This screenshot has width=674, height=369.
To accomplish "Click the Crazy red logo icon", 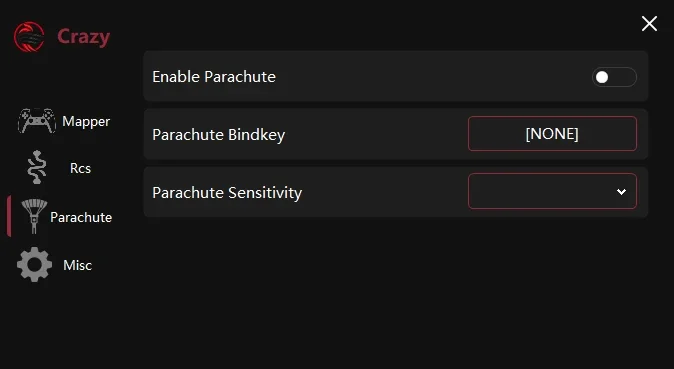I will pyautogui.click(x=29, y=37).
